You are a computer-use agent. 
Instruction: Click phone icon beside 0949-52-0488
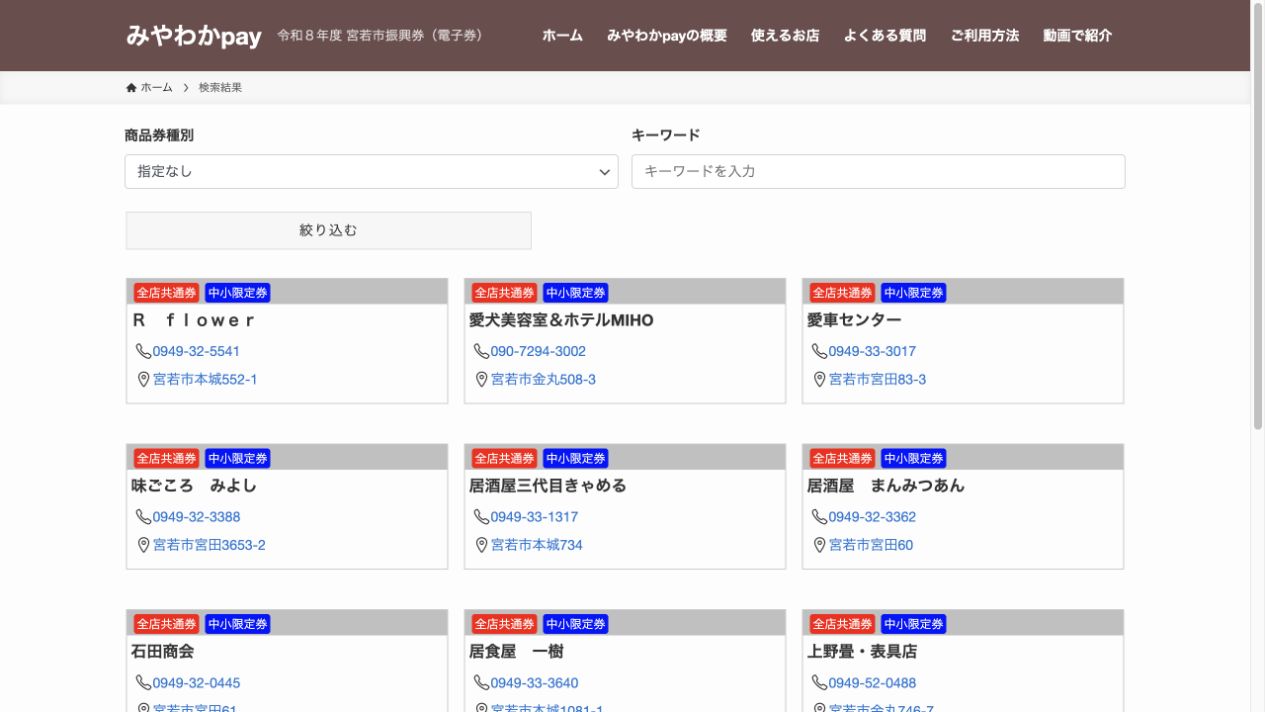819,683
